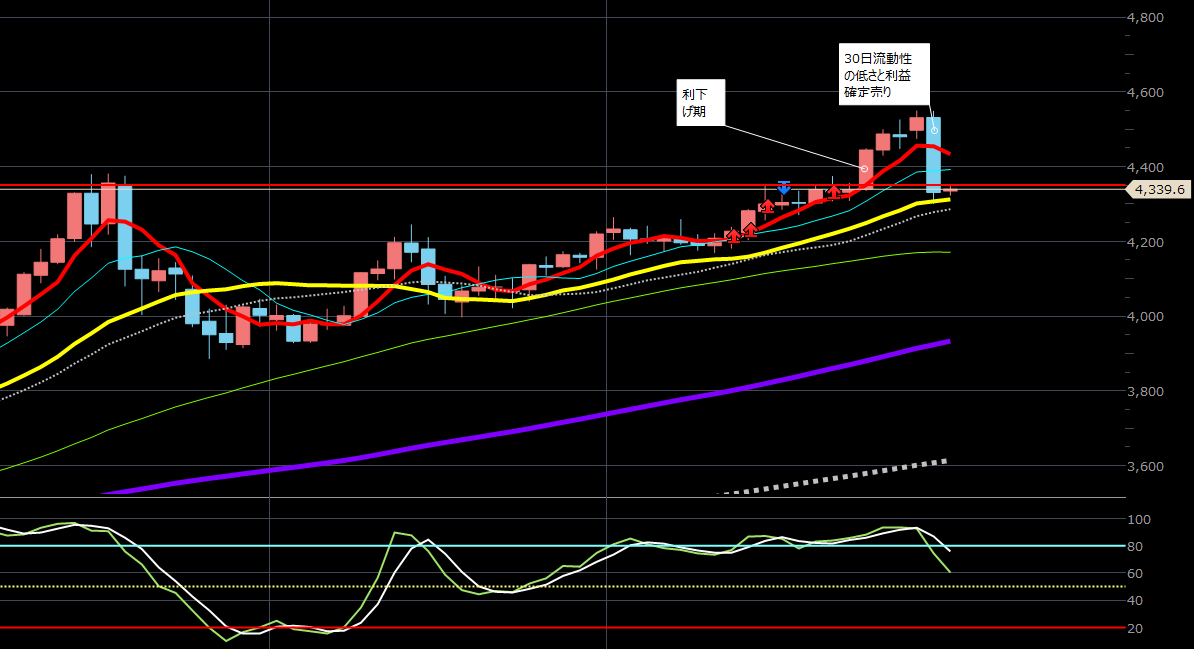The height and width of the screenshot is (649, 1194).
Task: Click the anchor circle of the 利下げ期 callout
Action: coord(864,168)
